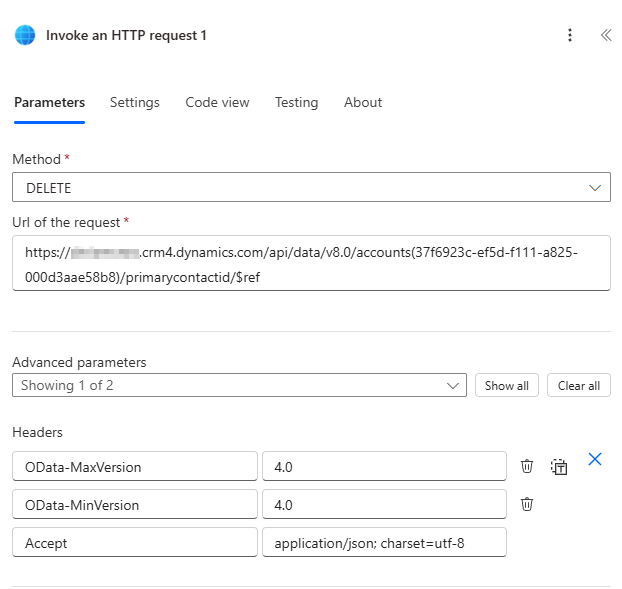Edit the OData-MinVersion value field

[384, 505]
